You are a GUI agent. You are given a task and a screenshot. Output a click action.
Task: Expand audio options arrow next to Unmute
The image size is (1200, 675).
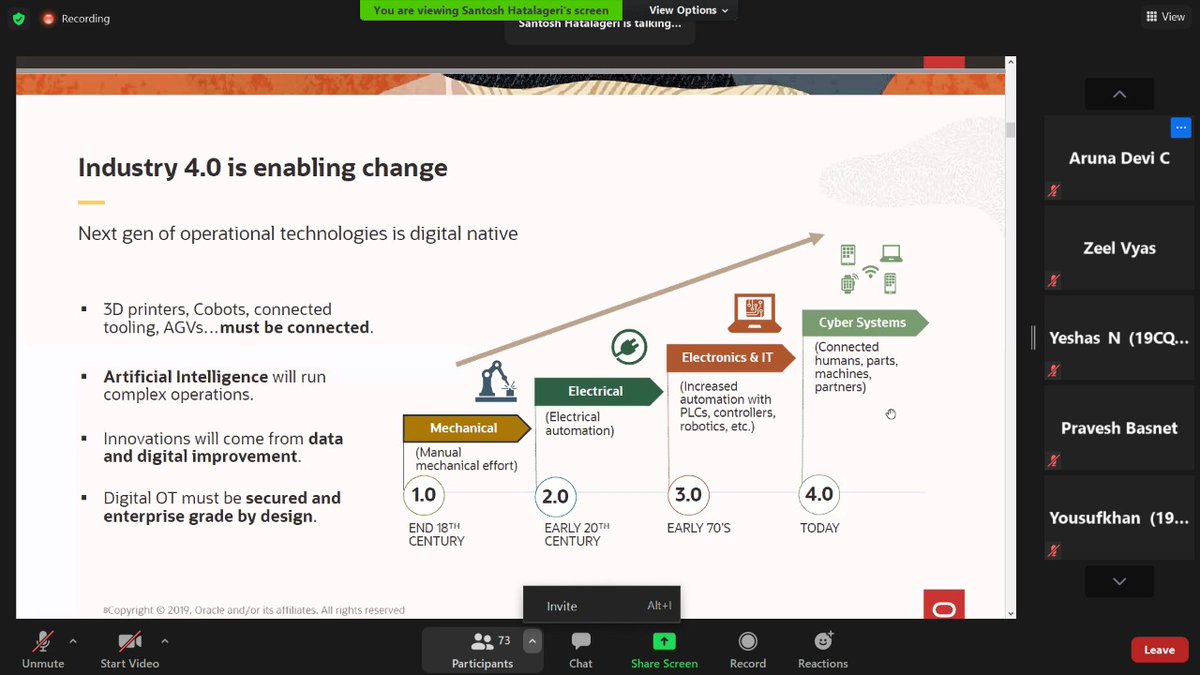[x=72, y=641]
